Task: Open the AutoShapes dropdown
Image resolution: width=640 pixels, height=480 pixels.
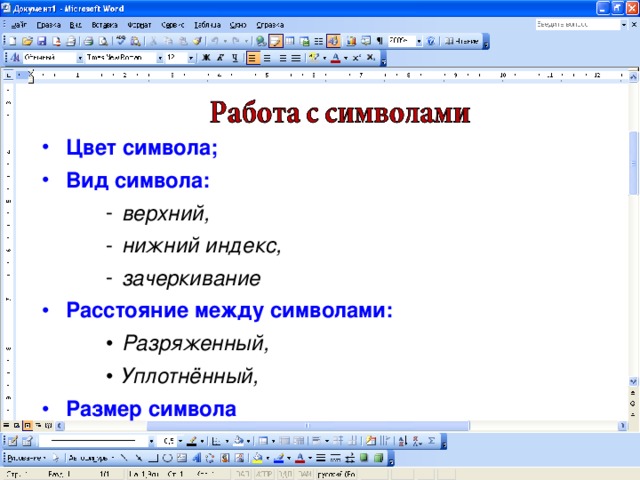Action: 91,458
